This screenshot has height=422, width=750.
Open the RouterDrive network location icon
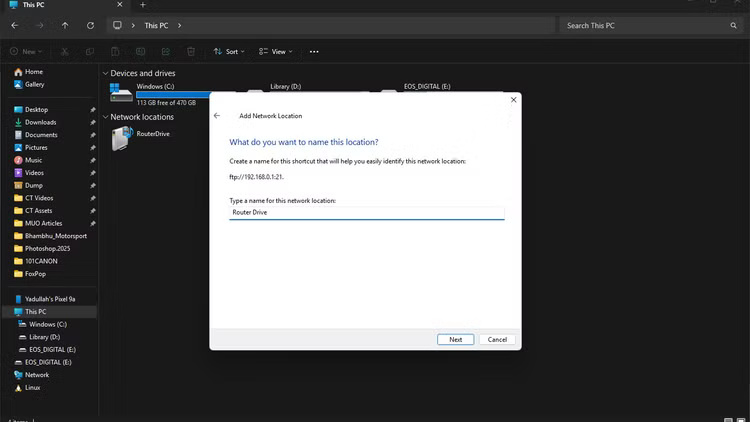pyautogui.click(x=120, y=140)
